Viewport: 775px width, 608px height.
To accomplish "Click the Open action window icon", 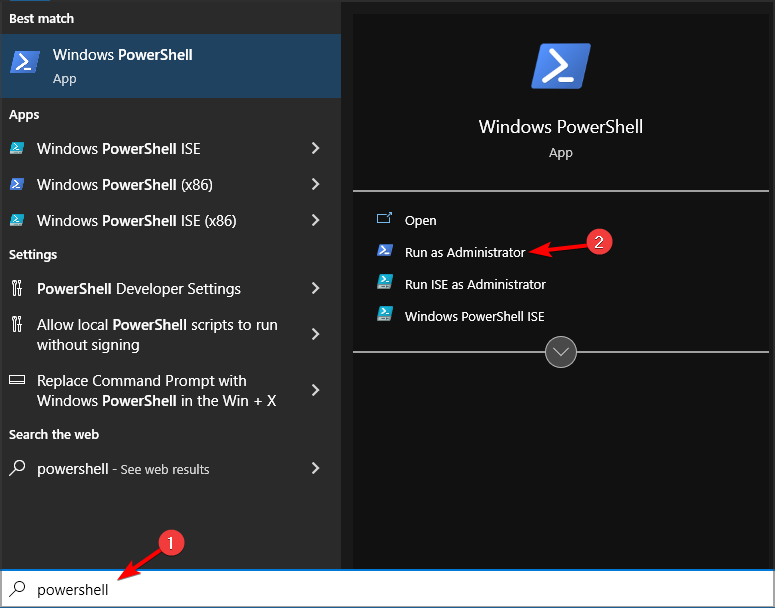I will [385, 218].
